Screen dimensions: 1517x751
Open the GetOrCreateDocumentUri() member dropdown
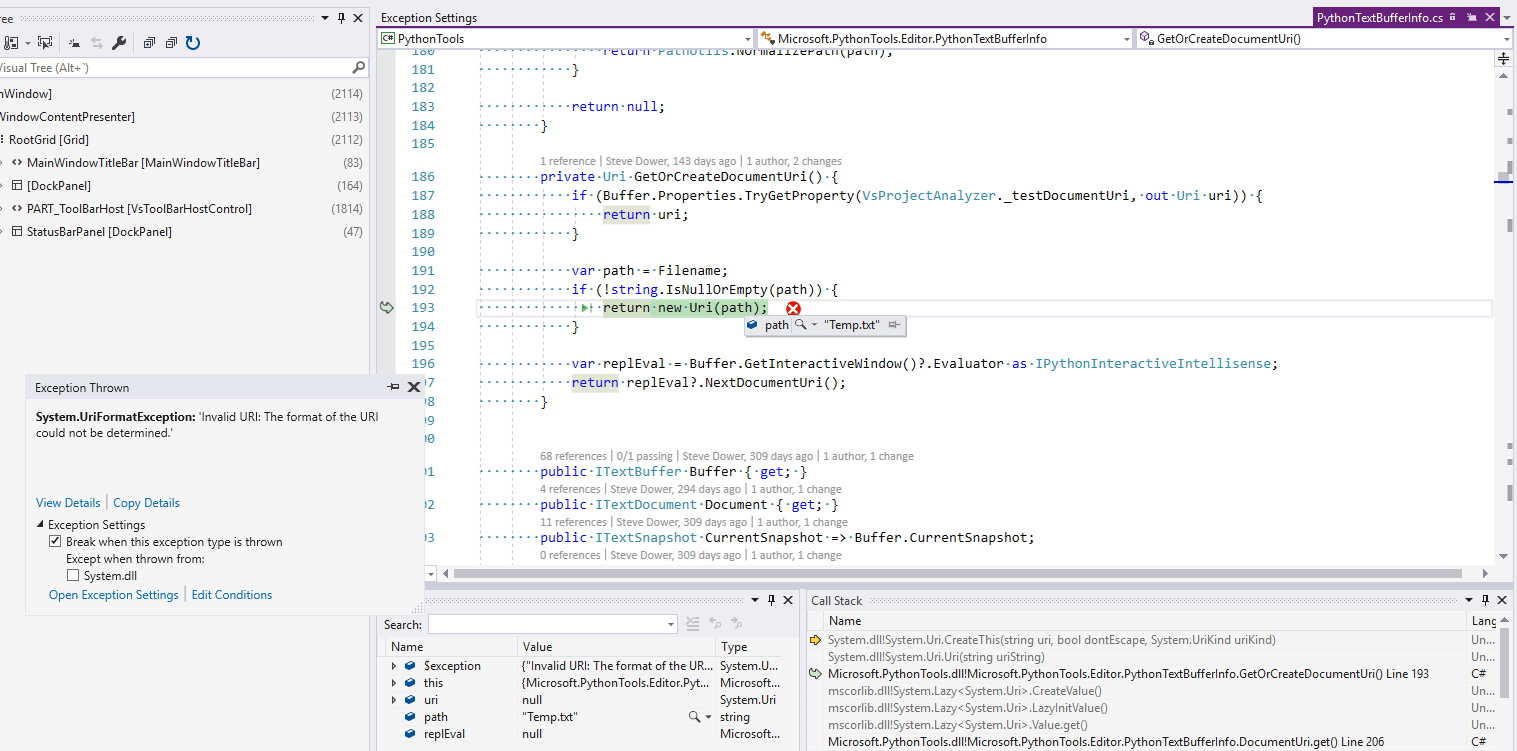click(x=1505, y=38)
